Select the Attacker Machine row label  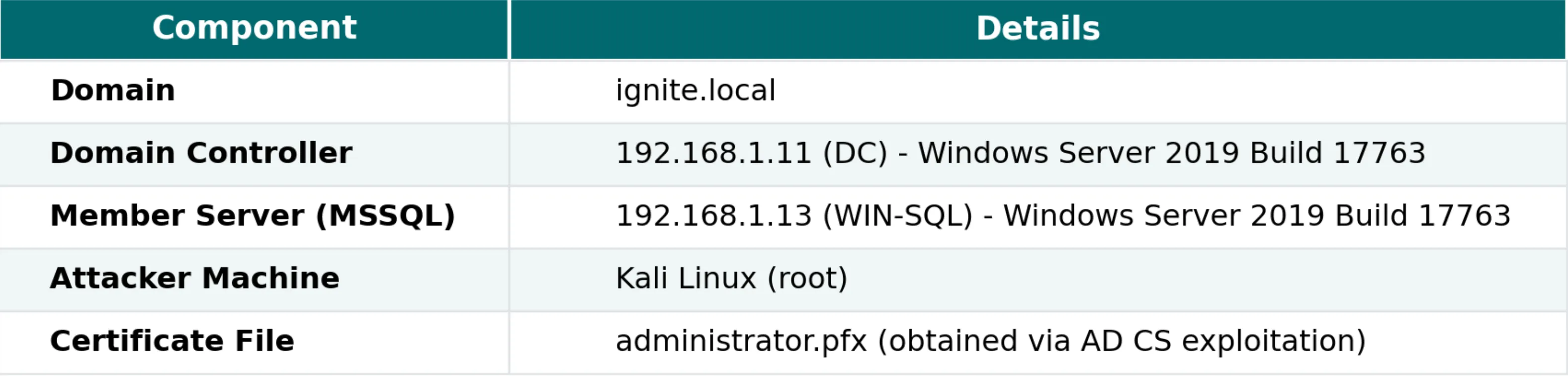pos(194,279)
